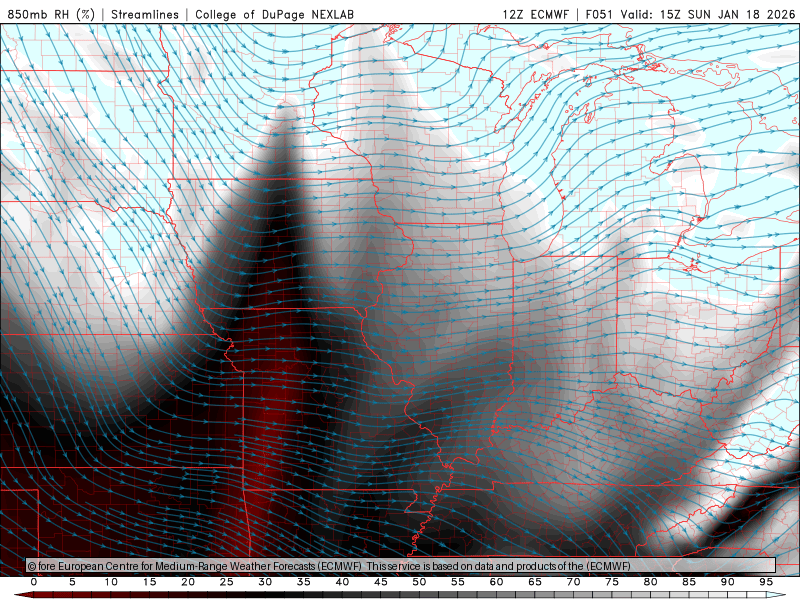Image resolution: width=800 pixels, height=600 pixels.
Task: Click the "40" value on RH scale
Action: point(342,582)
